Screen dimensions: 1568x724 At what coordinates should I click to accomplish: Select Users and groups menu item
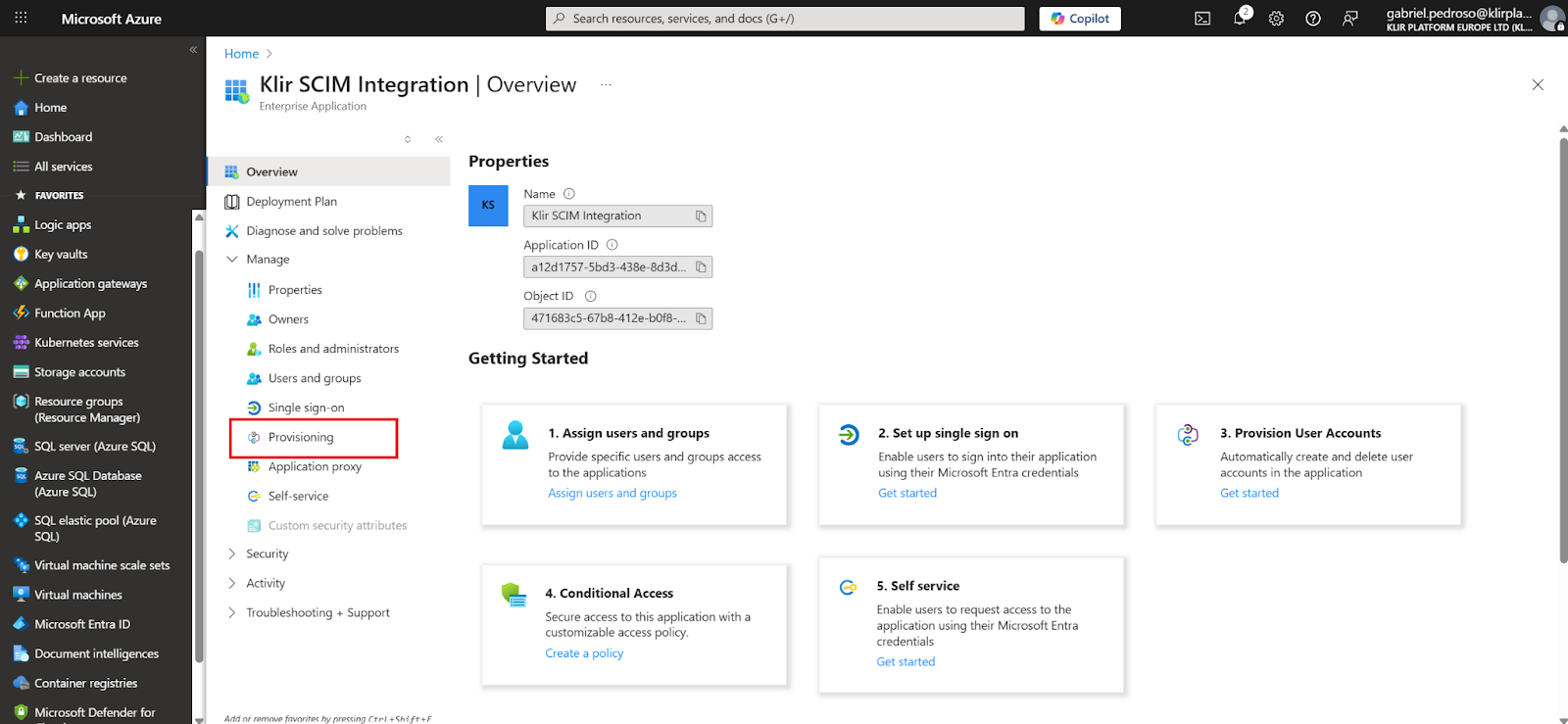315,378
